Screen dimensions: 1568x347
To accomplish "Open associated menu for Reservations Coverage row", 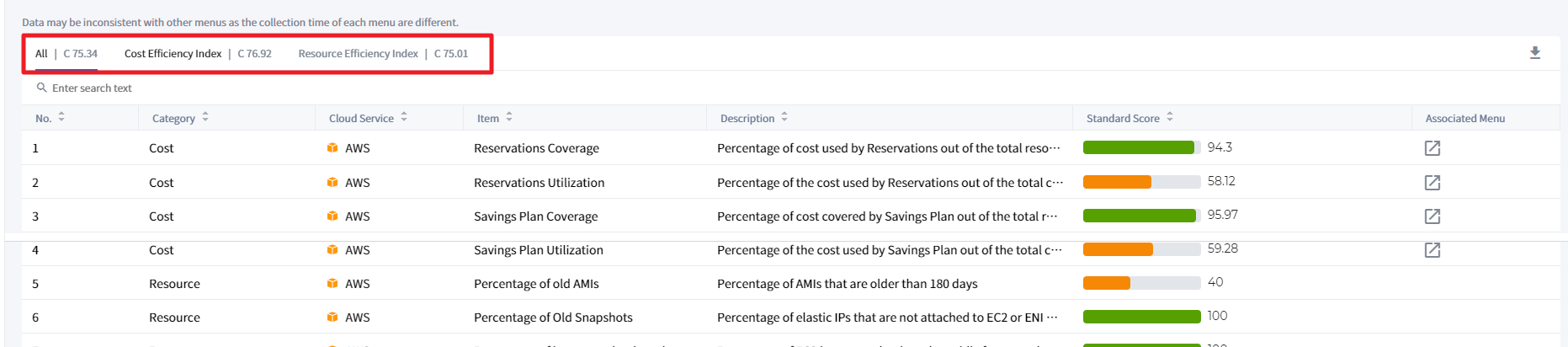I will (1432, 148).
